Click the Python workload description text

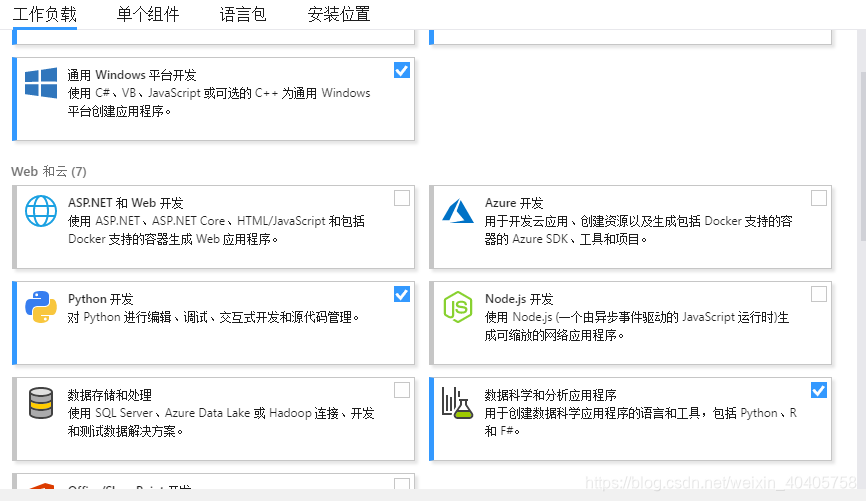tap(213, 318)
